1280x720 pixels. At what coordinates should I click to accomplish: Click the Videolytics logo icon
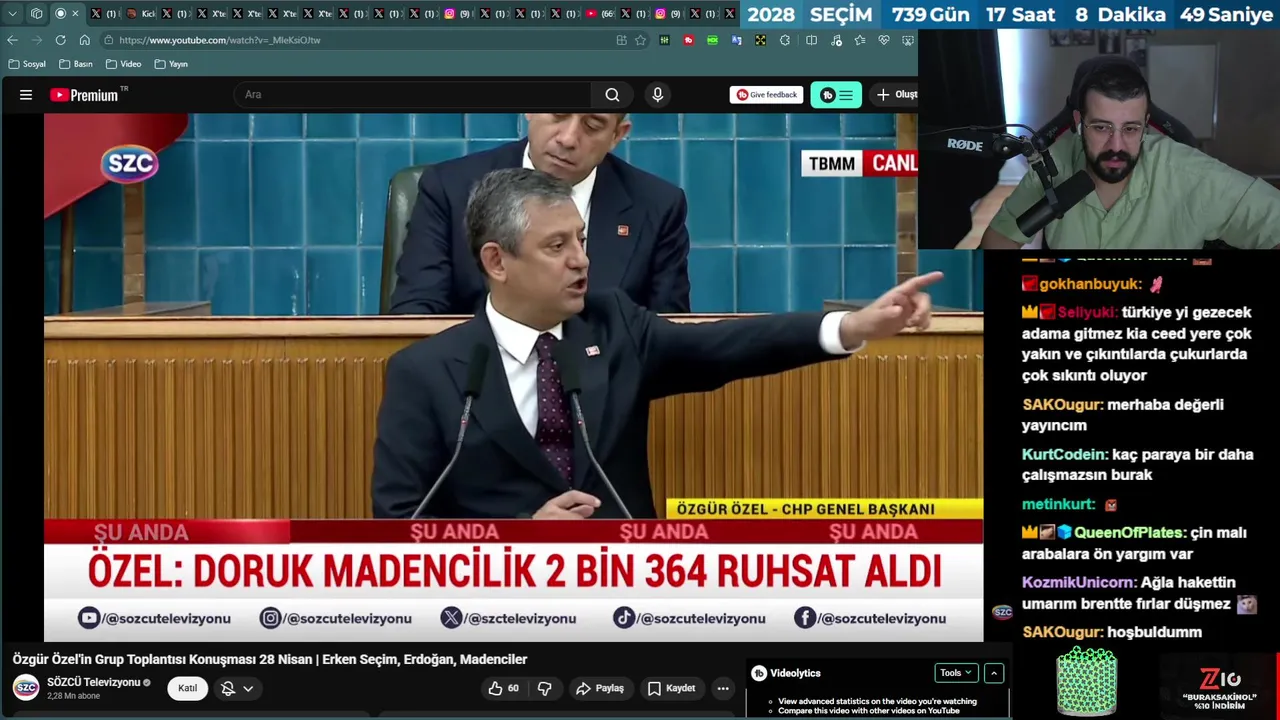759,673
